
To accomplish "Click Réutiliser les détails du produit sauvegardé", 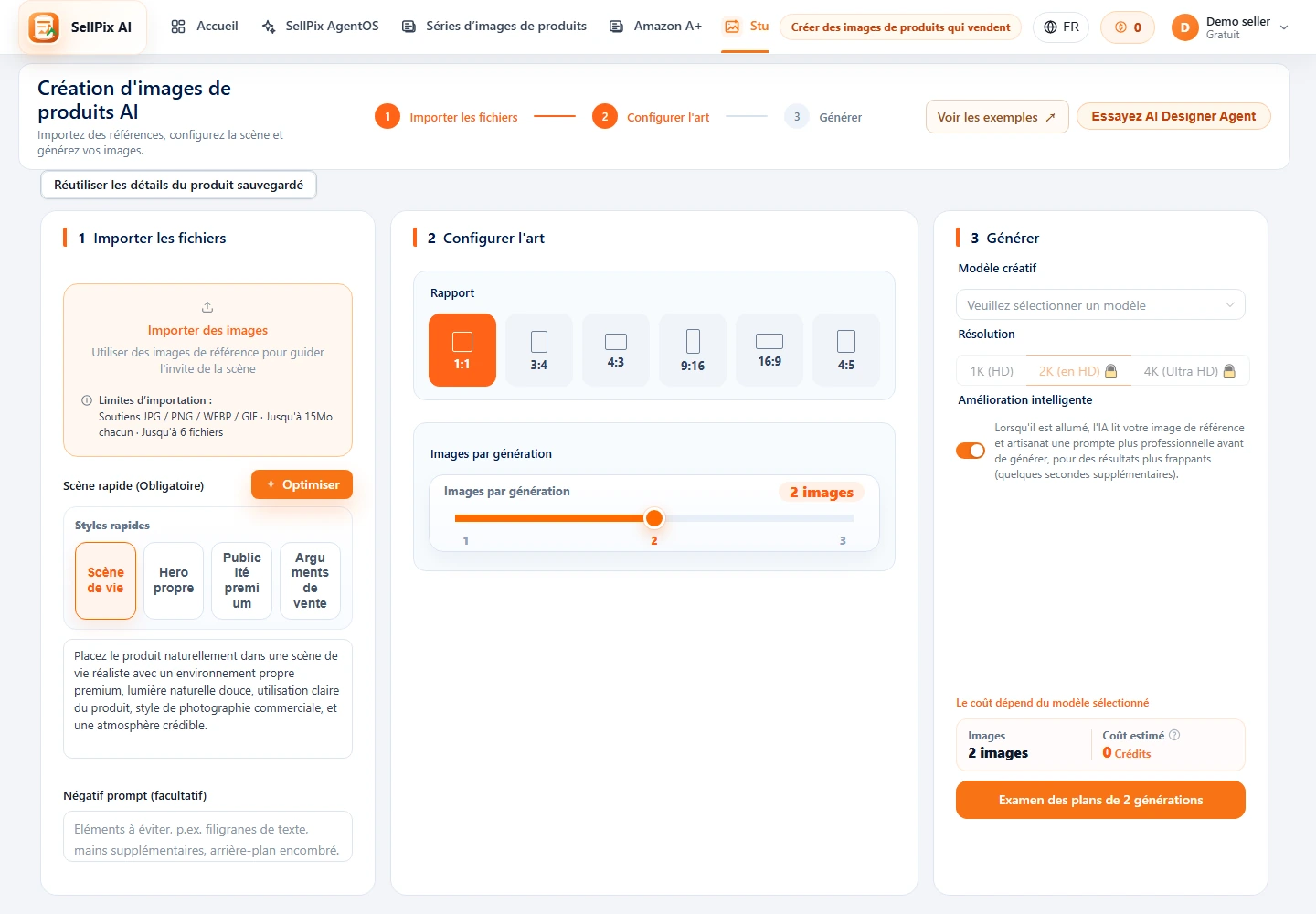I will tap(178, 185).
